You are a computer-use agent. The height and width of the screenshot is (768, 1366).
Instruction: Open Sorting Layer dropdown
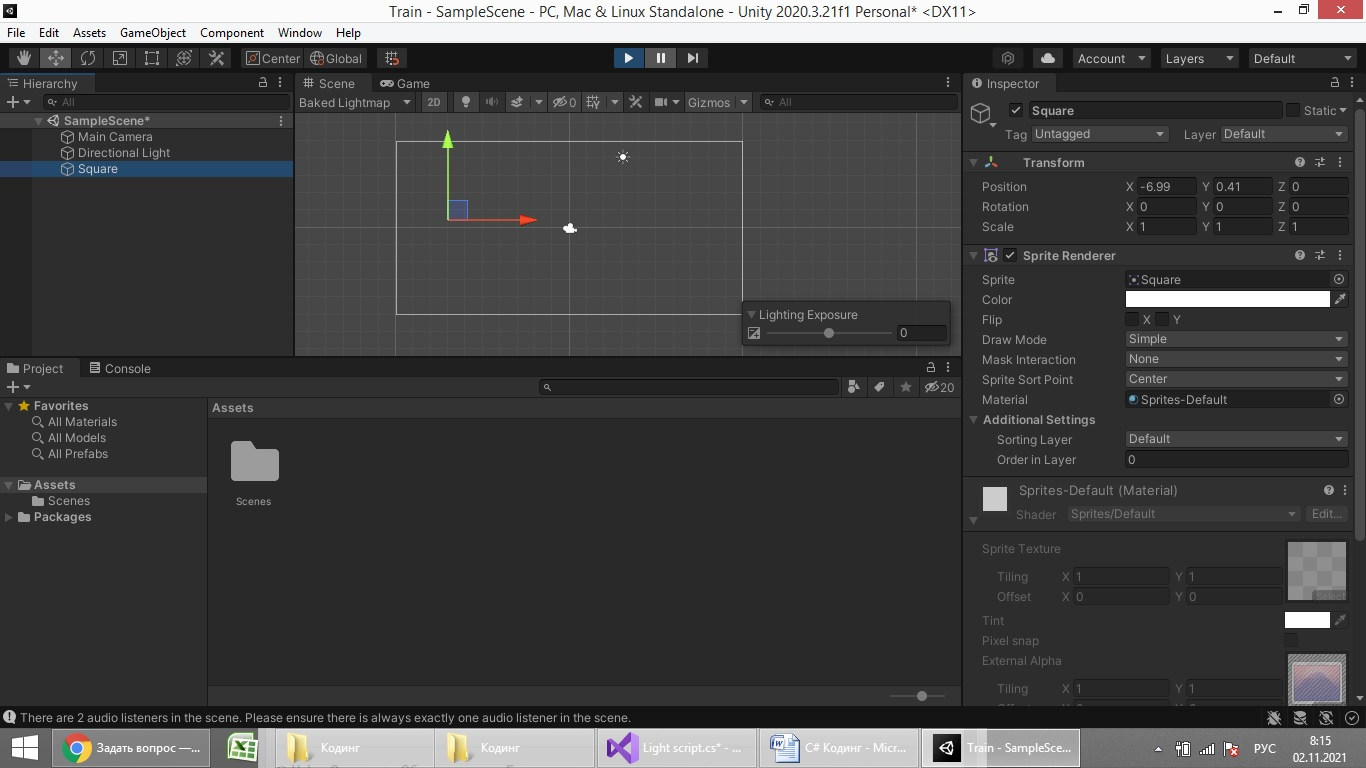click(1236, 439)
